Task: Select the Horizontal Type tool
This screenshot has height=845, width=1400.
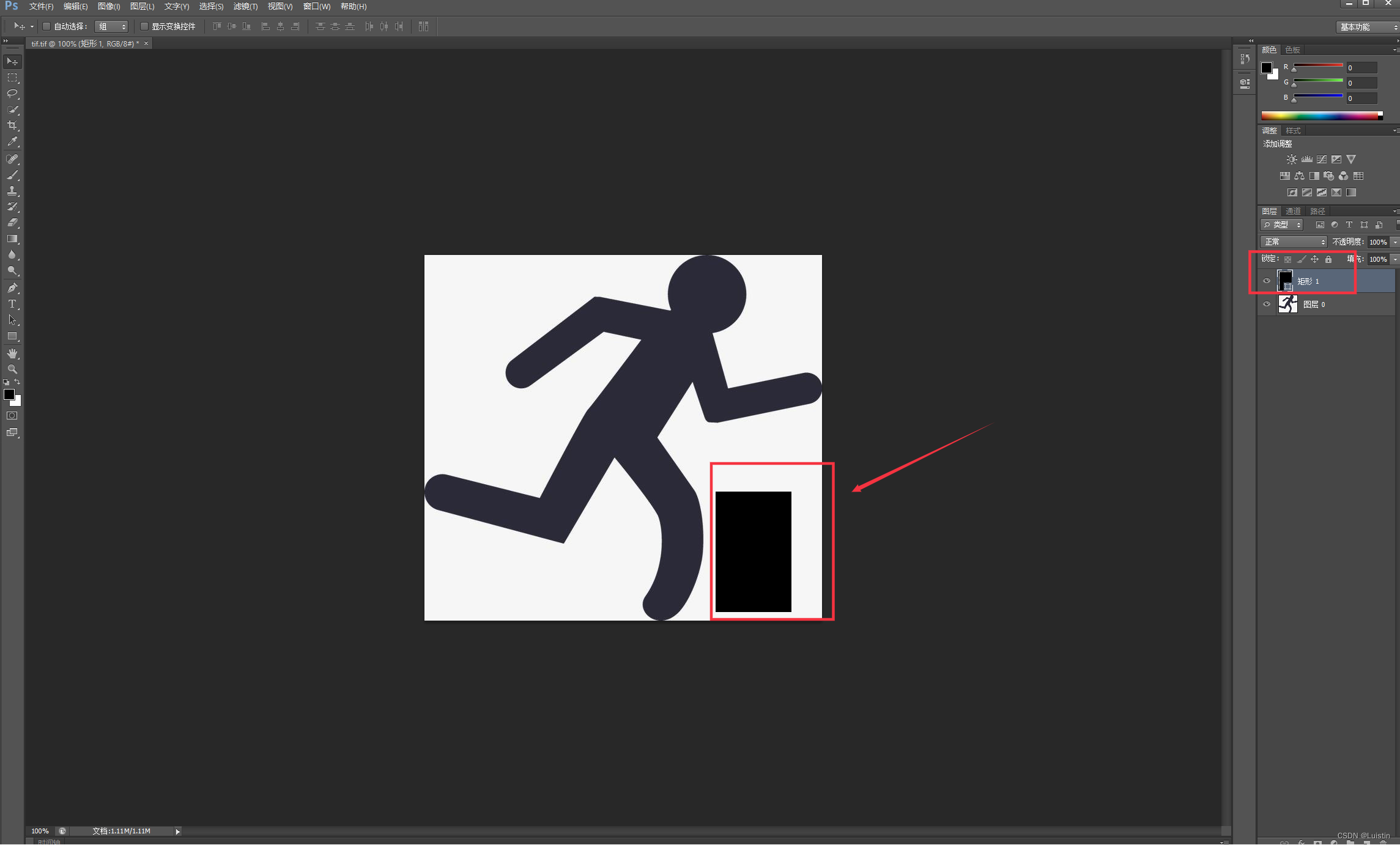Action: point(12,304)
